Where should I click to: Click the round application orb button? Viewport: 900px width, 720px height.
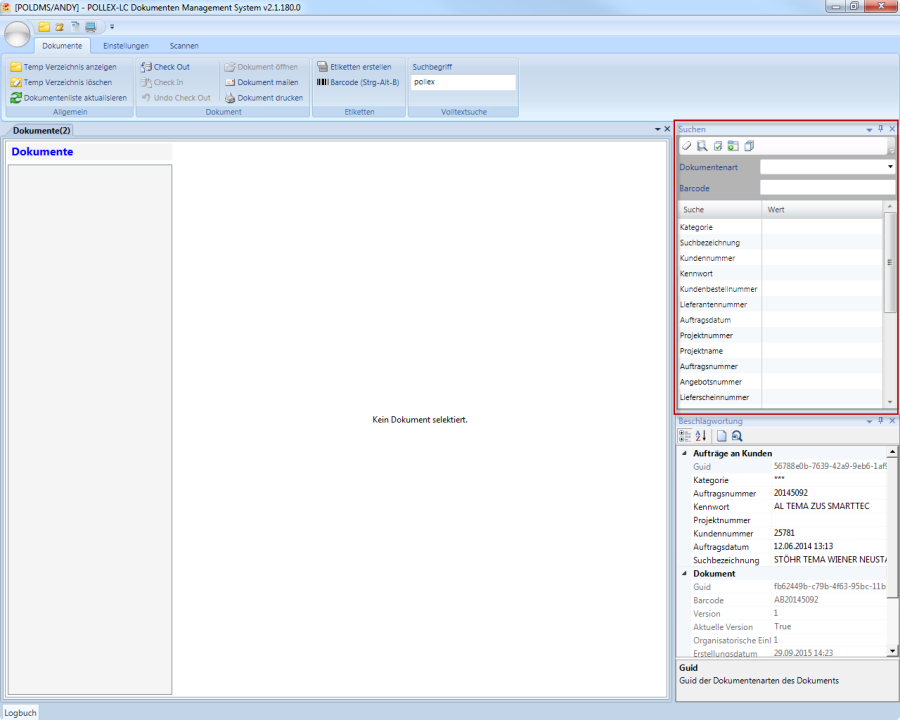point(18,35)
